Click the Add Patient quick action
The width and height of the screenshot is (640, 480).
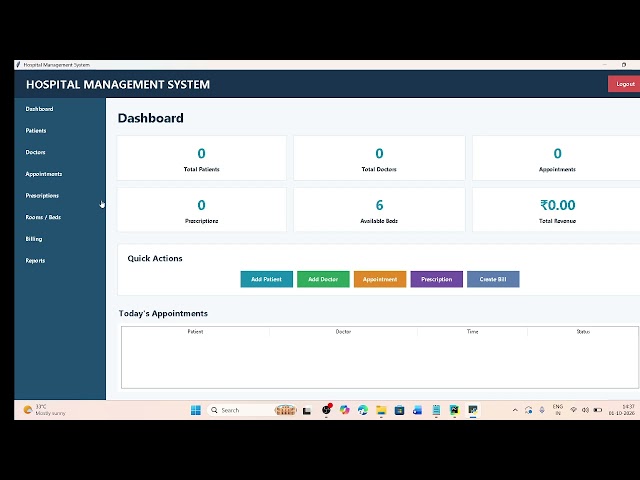[x=267, y=279]
